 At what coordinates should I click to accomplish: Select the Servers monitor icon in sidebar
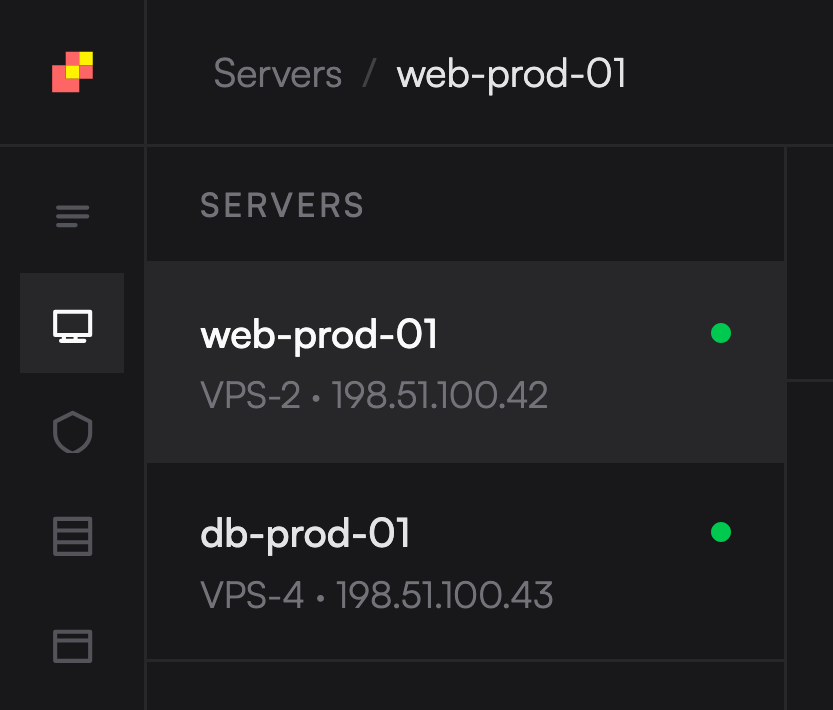click(72, 324)
